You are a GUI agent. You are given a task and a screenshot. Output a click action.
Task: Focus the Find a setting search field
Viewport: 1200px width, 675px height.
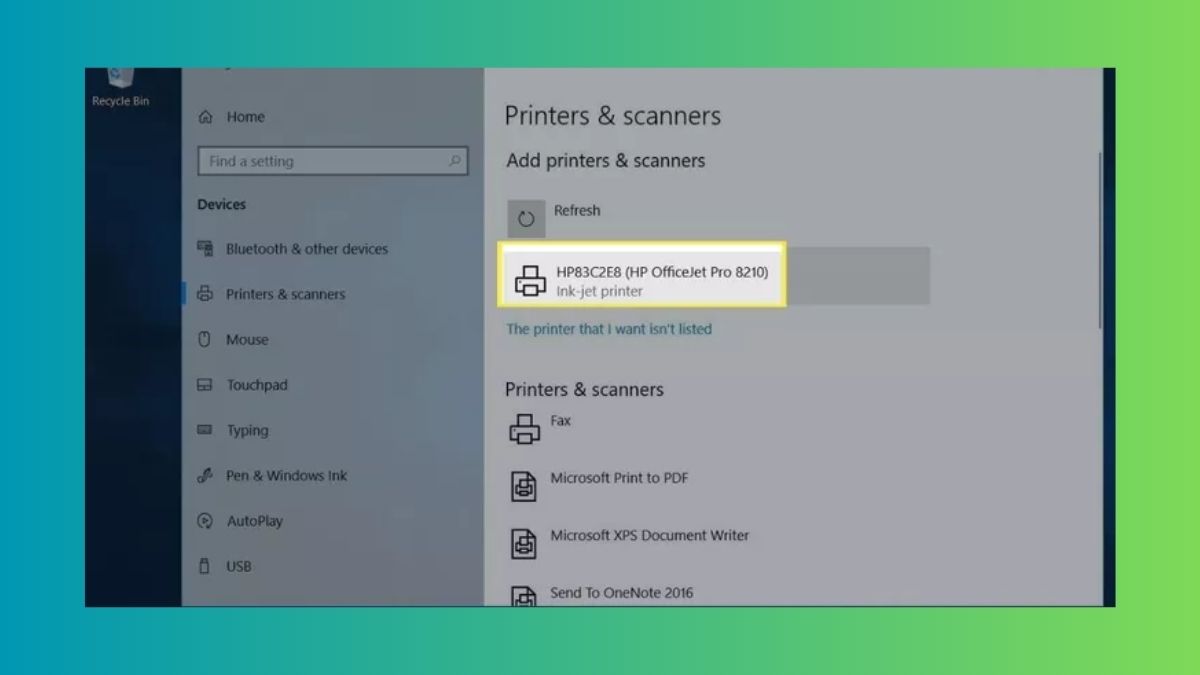[x=333, y=161]
